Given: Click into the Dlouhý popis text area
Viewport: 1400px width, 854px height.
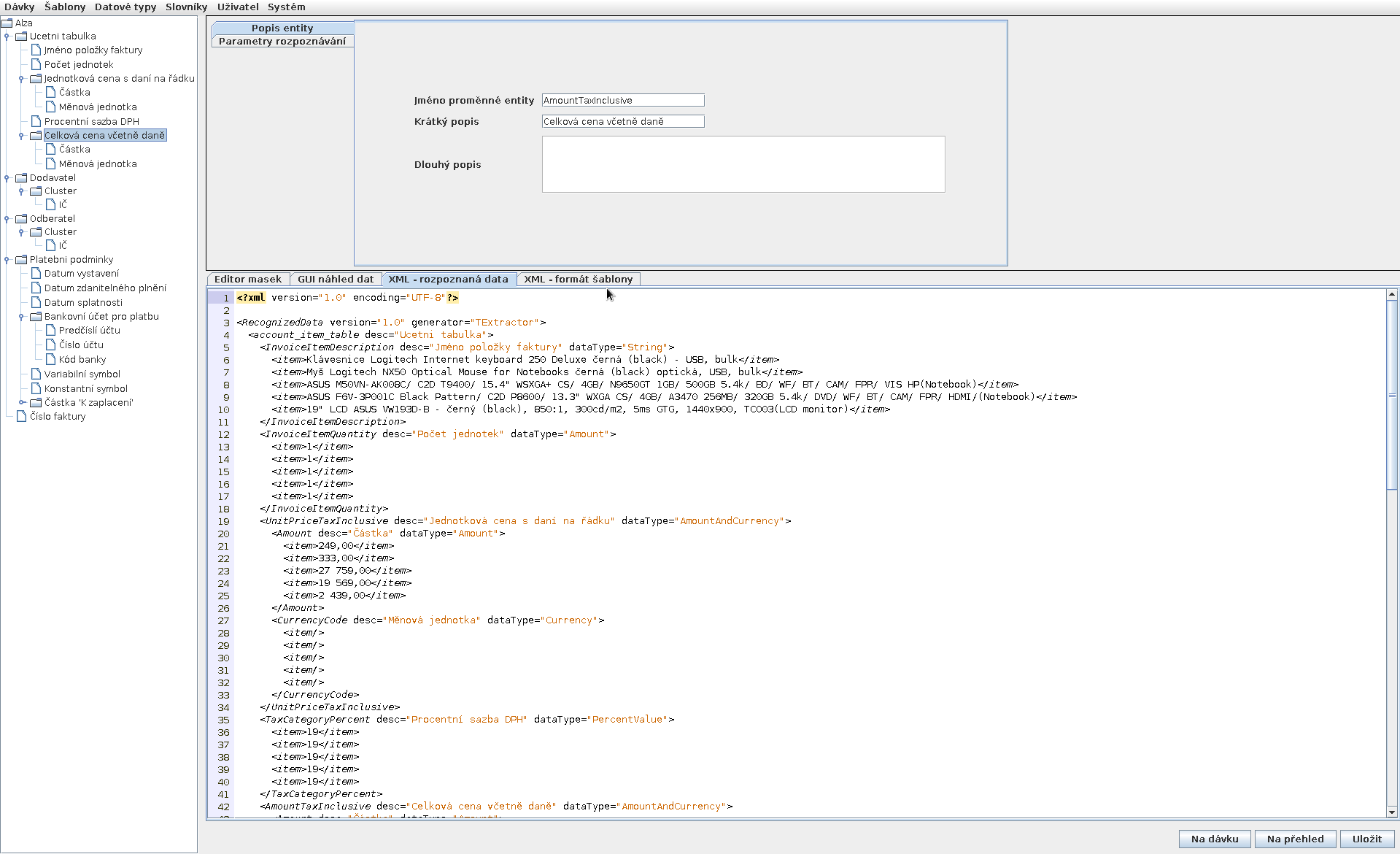Looking at the screenshot, I should click(743, 164).
